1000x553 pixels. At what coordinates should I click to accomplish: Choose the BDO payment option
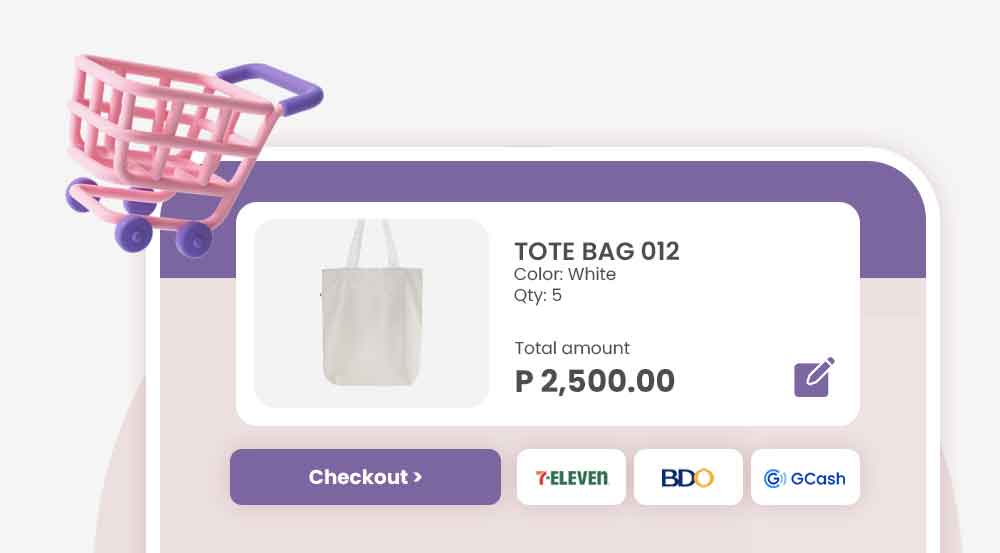click(688, 477)
